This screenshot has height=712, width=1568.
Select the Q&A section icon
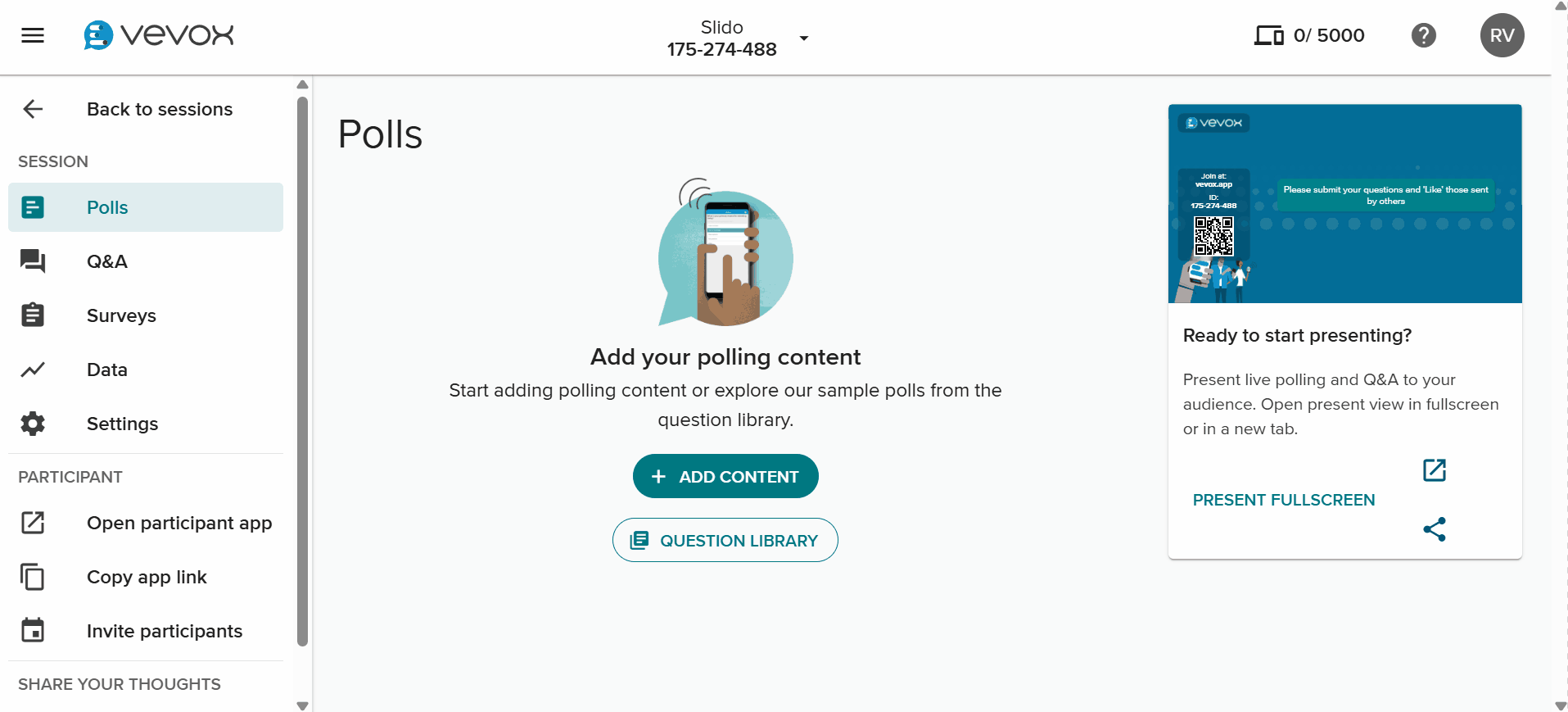pyautogui.click(x=33, y=261)
